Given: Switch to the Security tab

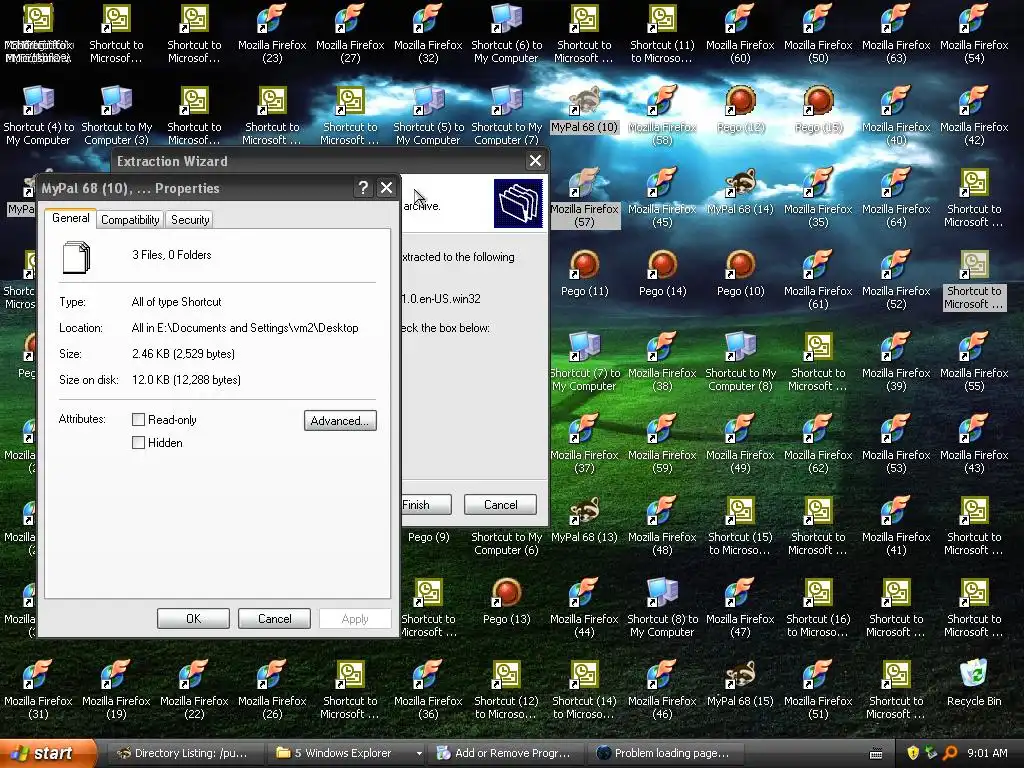Looking at the screenshot, I should 190,219.
